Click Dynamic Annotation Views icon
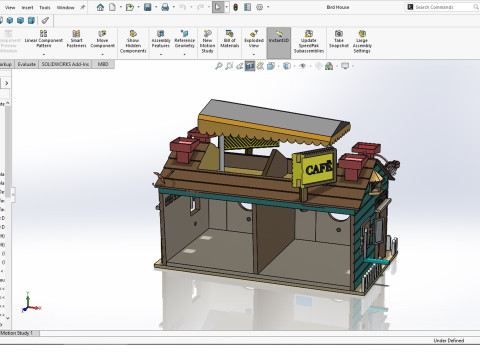The height and width of the screenshot is (360, 480). (x=260, y=66)
